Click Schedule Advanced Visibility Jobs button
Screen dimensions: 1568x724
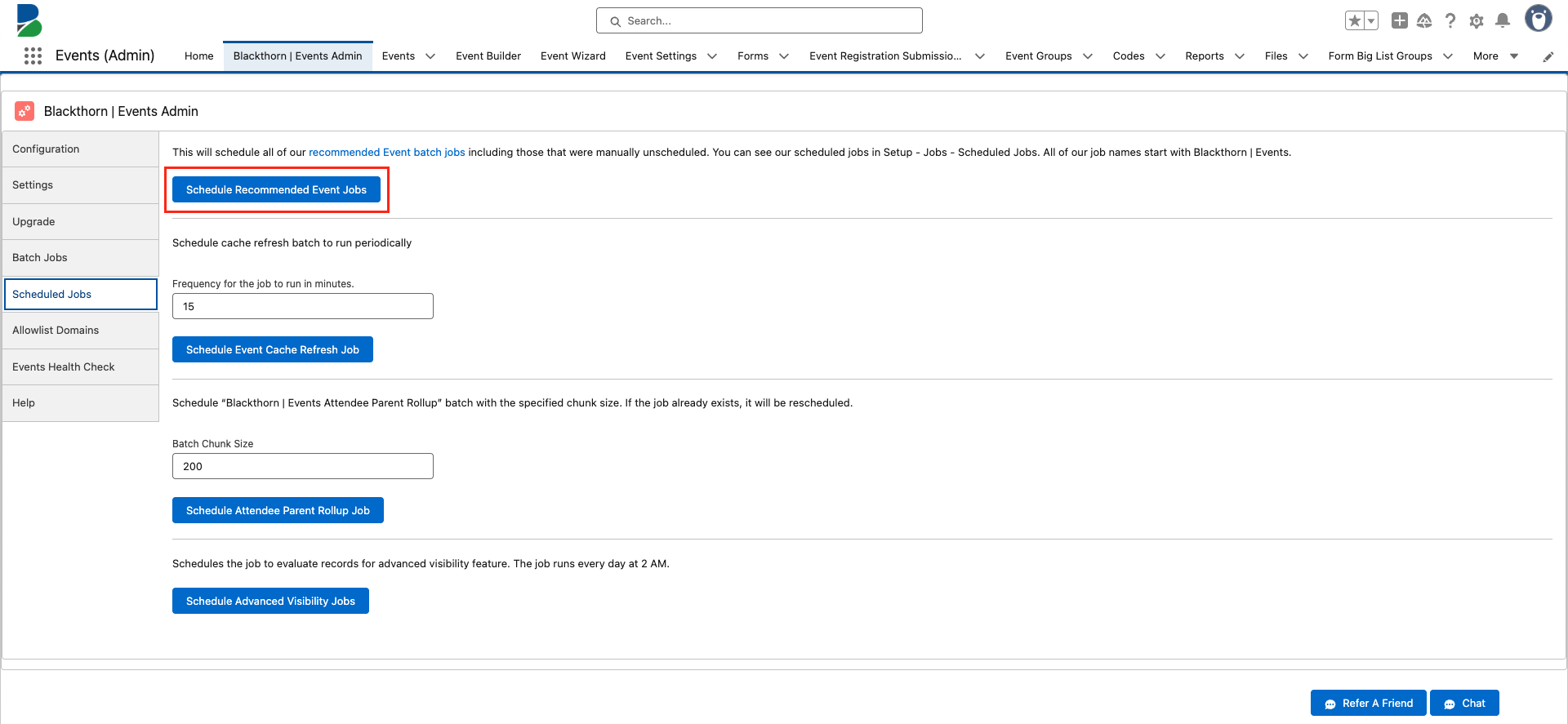click(x=270, y=601)
